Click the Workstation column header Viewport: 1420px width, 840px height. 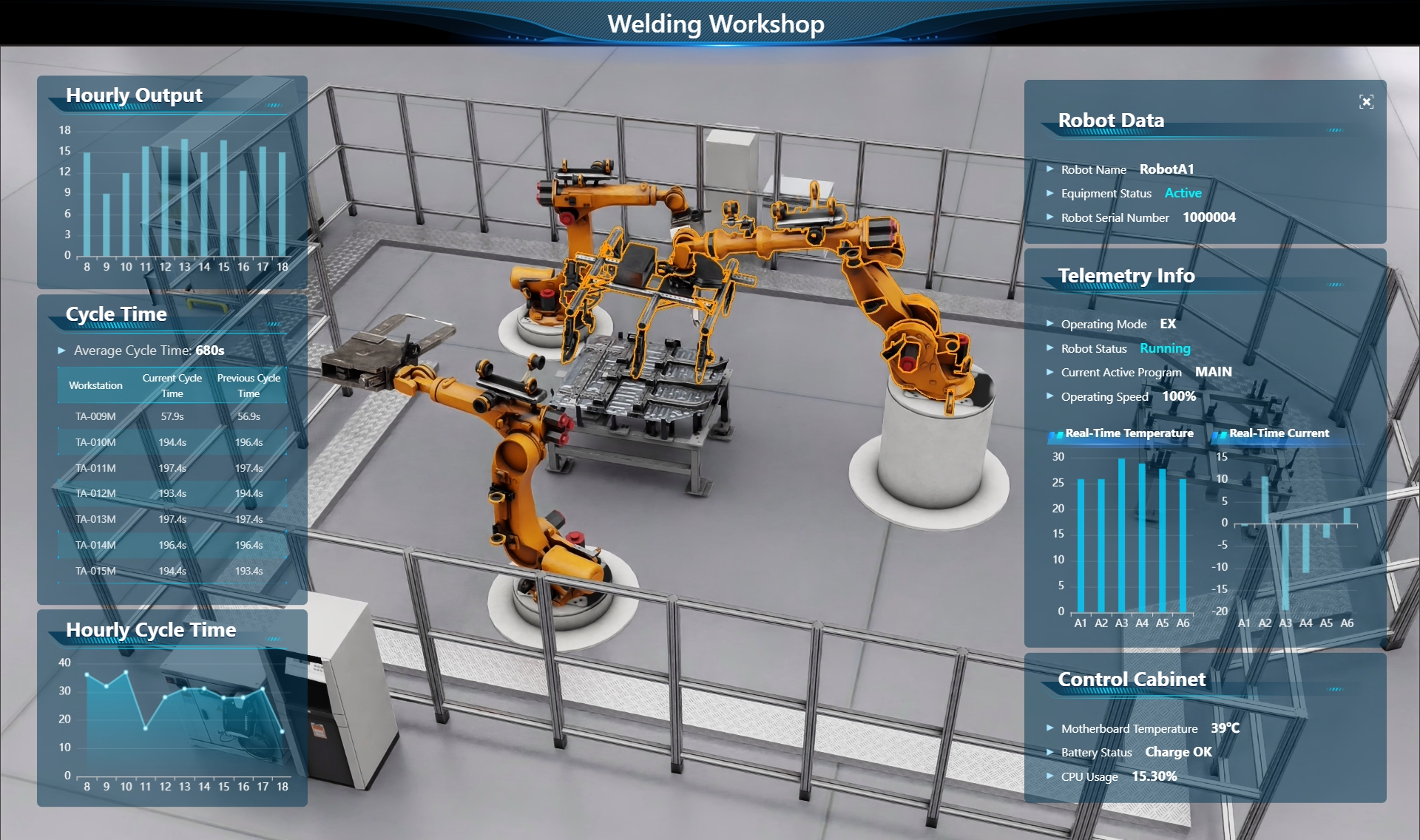pyautogui.click(x=95, y=385)
